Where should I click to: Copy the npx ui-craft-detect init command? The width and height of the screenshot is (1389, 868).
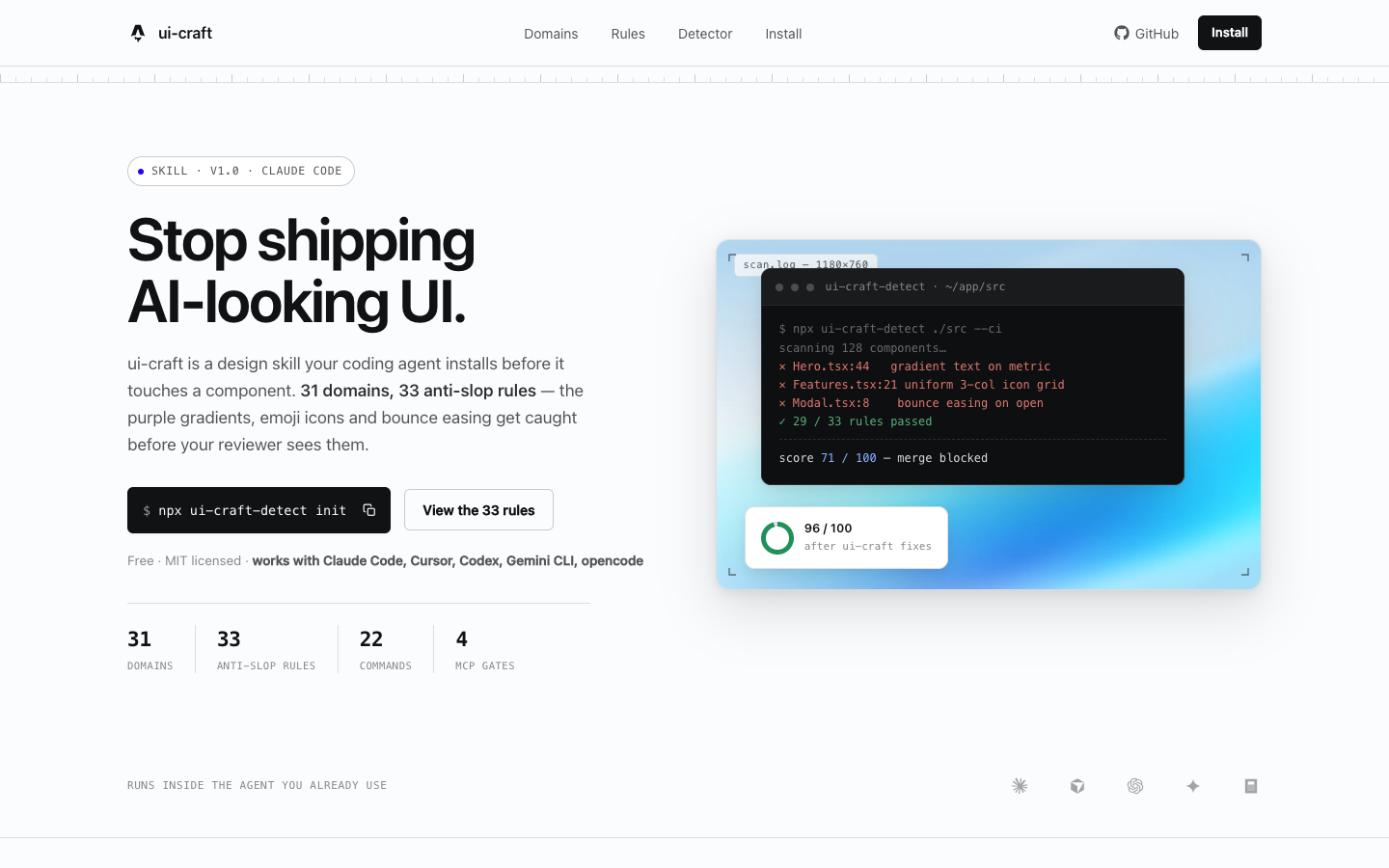tap(369, 510)
